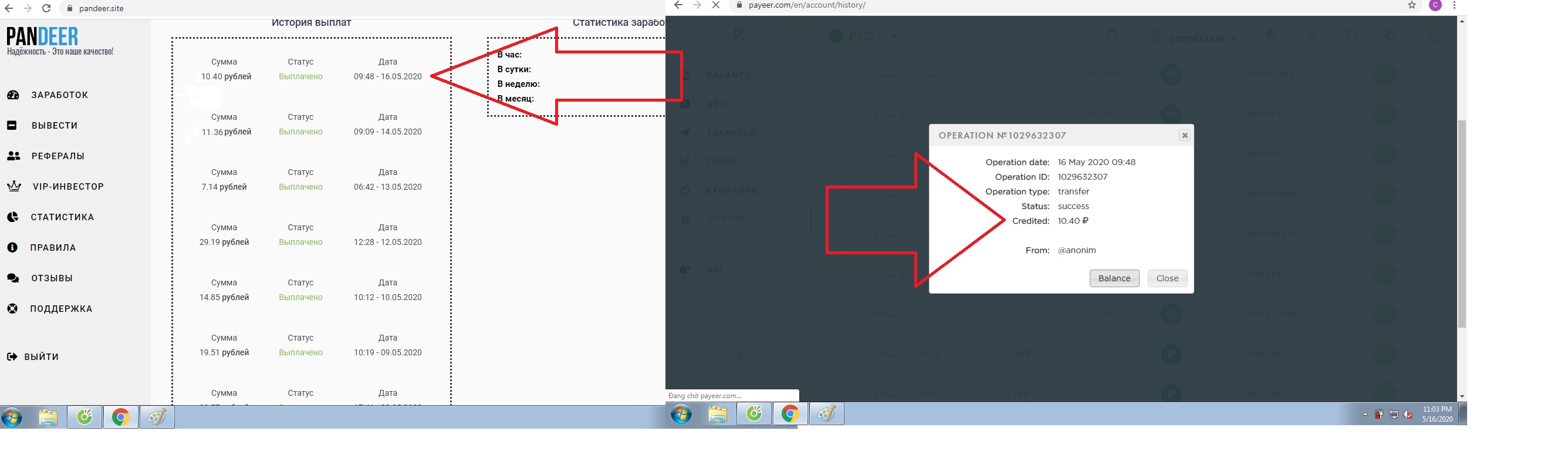Open the Chrome profile avatar C
The width and height of the screenshot is (1568, 451).
point(1435,5)
